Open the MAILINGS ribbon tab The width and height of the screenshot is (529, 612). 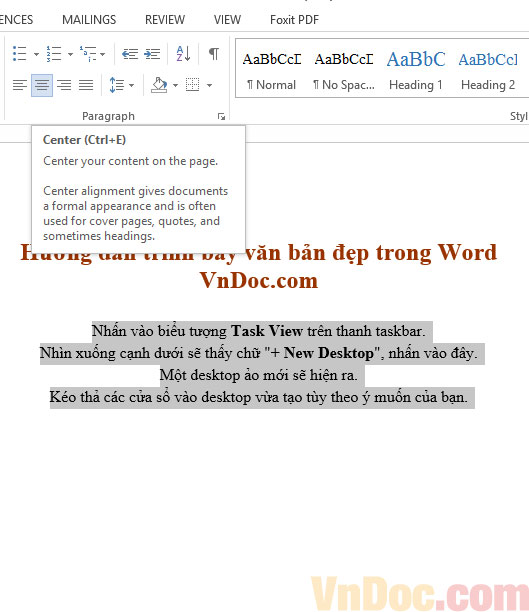click(89, 20)
